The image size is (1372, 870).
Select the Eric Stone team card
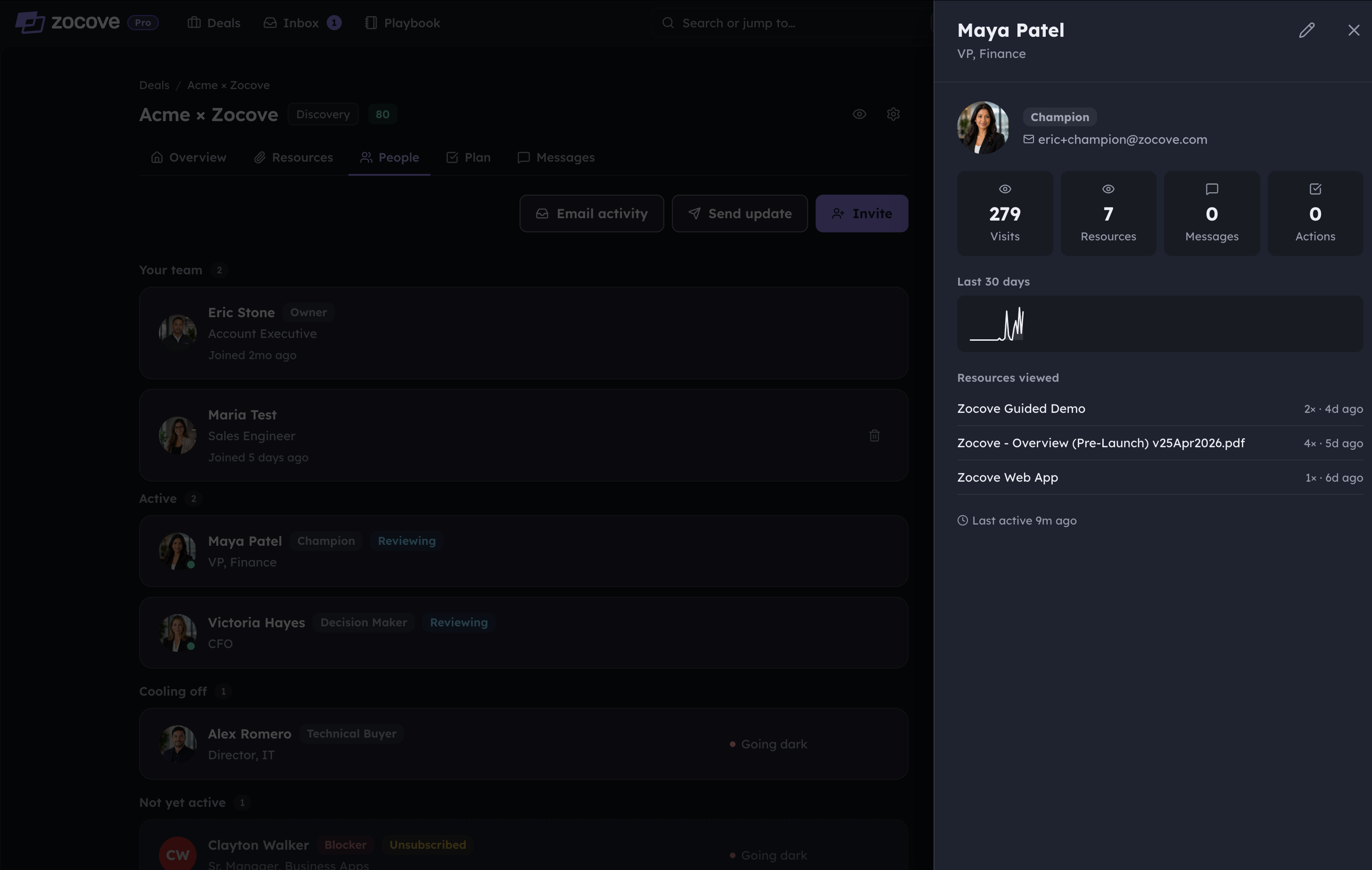524,333
